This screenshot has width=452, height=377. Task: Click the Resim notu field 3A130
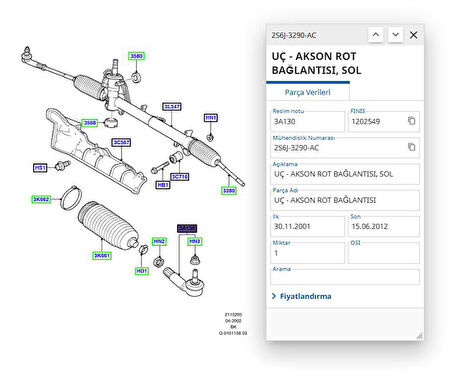tap(307, 121)
